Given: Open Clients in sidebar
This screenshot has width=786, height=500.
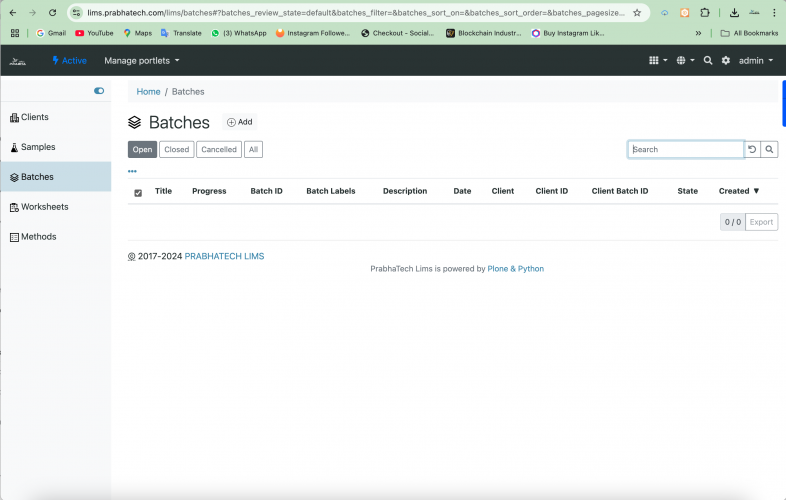Looking at the screenshot, I should (56, 117).
